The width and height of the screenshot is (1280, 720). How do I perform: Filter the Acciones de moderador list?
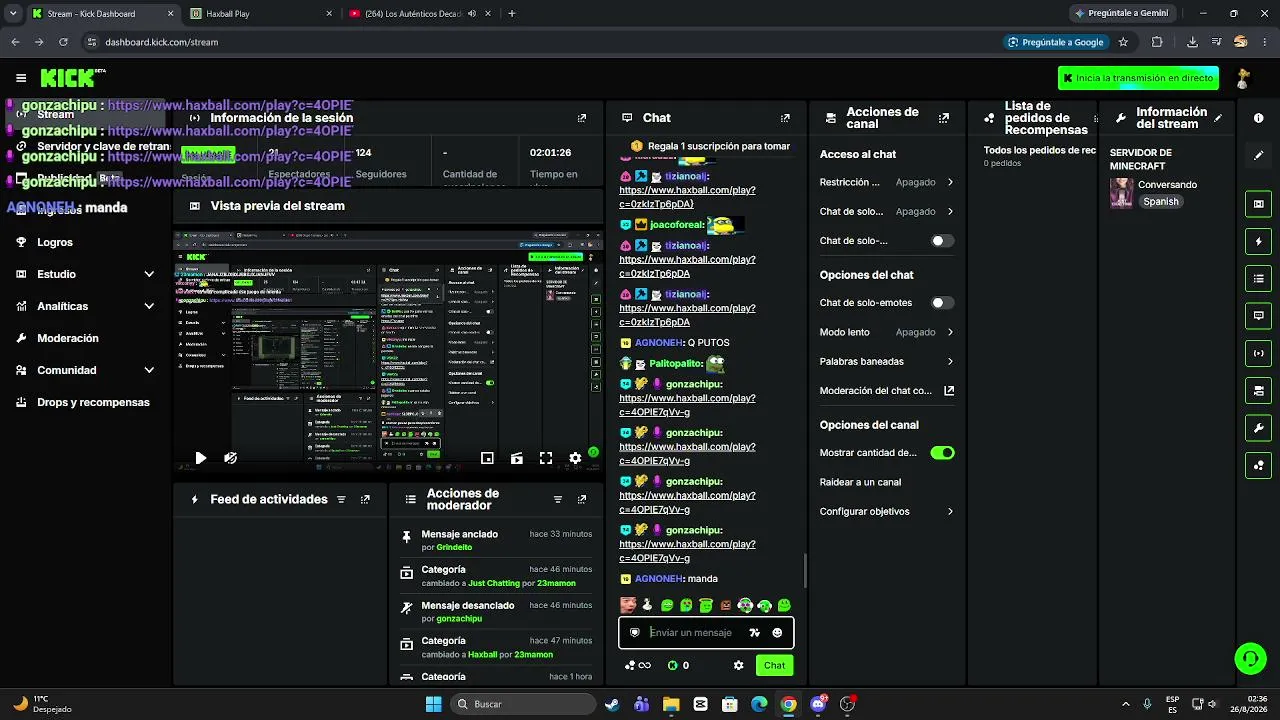pyautogui.click(x=558, y=499)
